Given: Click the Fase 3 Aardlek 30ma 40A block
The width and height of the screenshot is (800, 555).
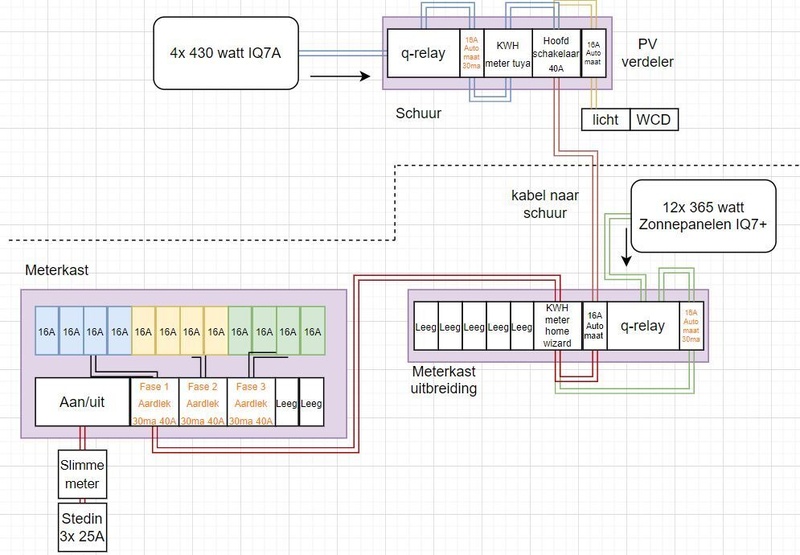Looking at the screenshot, I should coord(251,402).
